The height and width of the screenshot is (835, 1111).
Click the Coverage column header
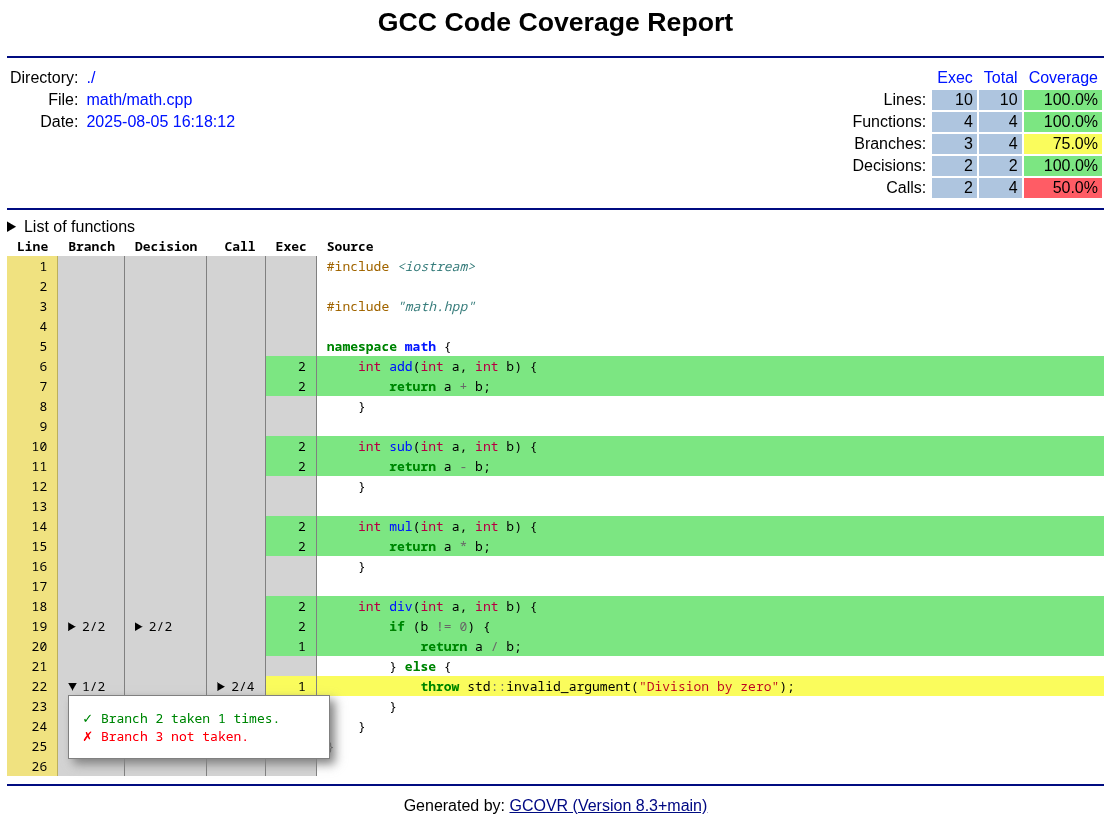tap(1063, 78)
